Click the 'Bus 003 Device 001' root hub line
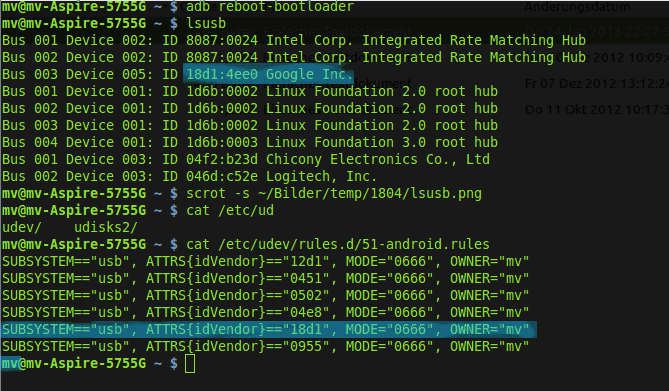 [250, 125]
